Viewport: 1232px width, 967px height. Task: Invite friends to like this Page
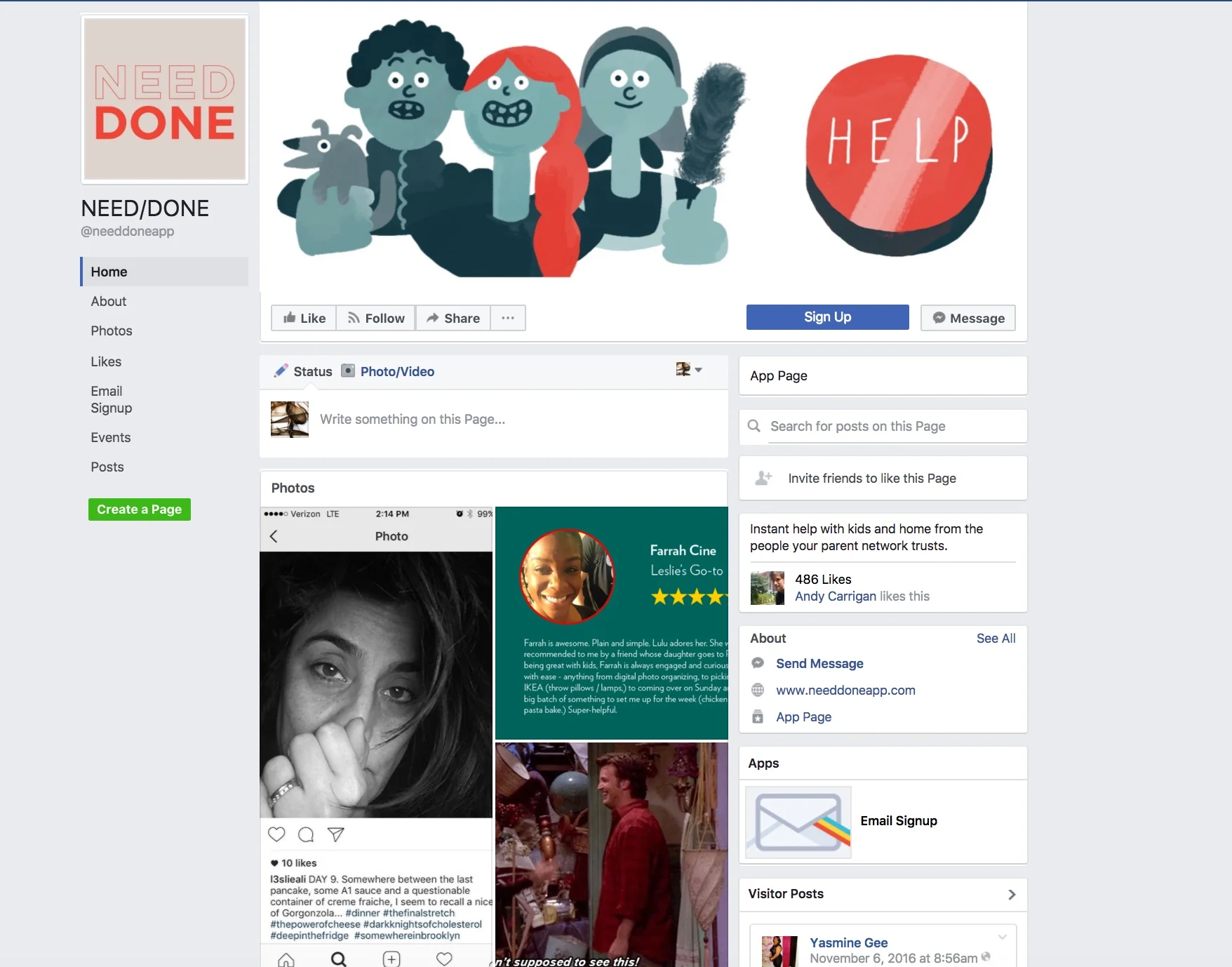872,478
